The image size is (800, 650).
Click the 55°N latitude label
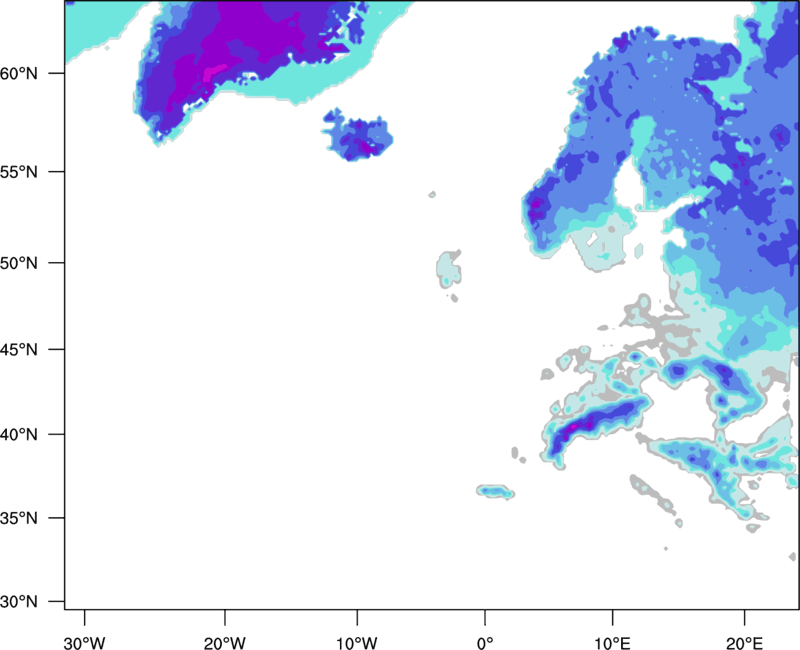click(x=19, y=172)
